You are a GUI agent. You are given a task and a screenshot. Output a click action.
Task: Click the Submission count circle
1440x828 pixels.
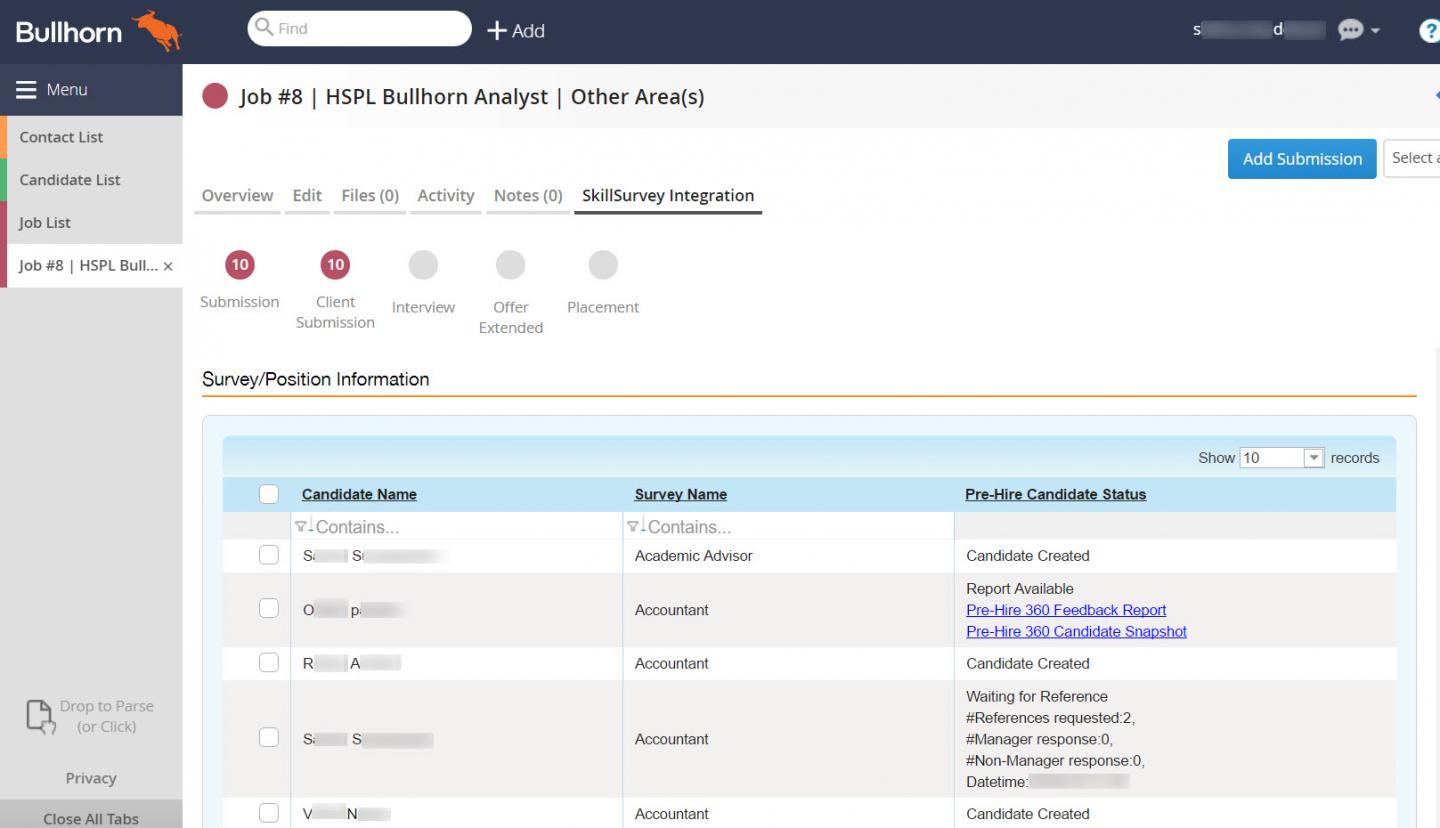click(x=239, y=265)
